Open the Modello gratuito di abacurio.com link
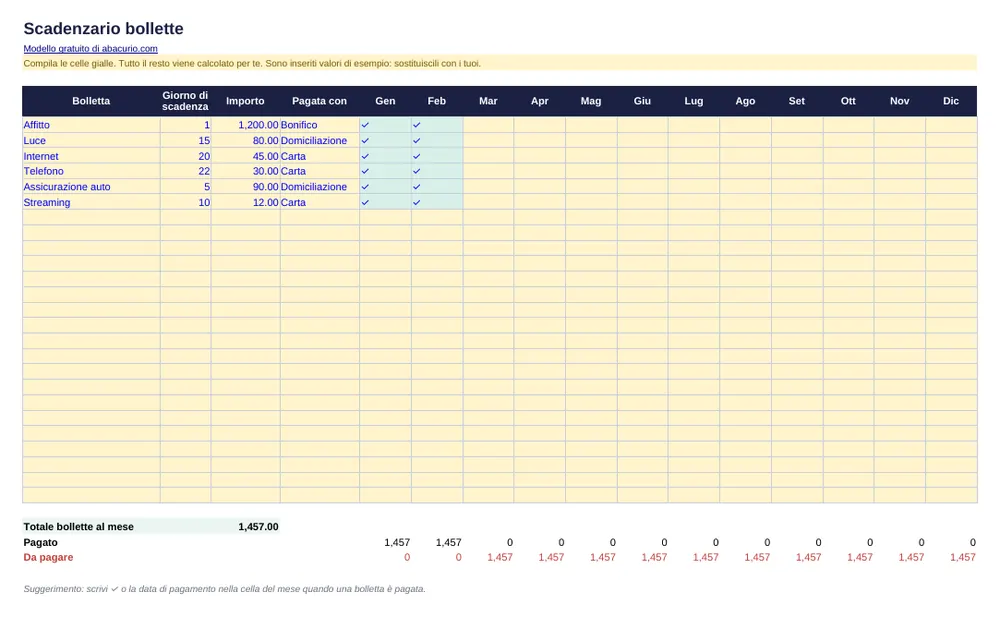Screen dimensions: 1000x617 [x=91, y=48]
